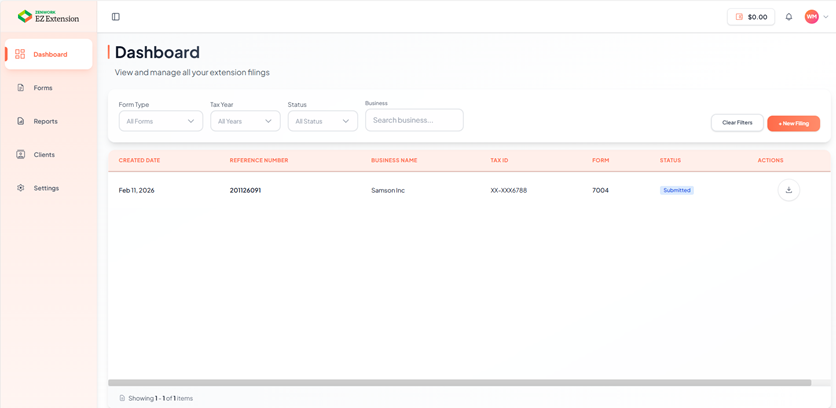Screen dimensions: 836x408
Task: Expand the Tax Year dropdown
Action: click(x=245, y=121)
